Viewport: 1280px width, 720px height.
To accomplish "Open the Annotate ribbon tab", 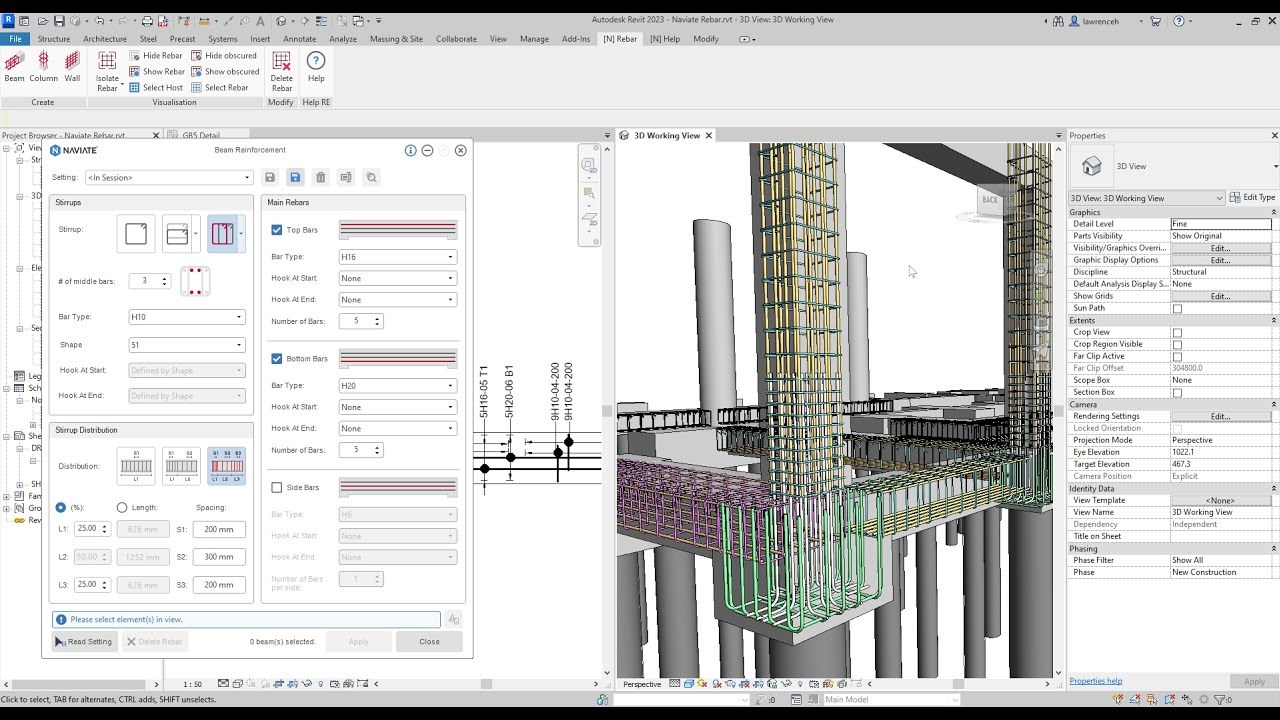I will [x=299, y=39].
